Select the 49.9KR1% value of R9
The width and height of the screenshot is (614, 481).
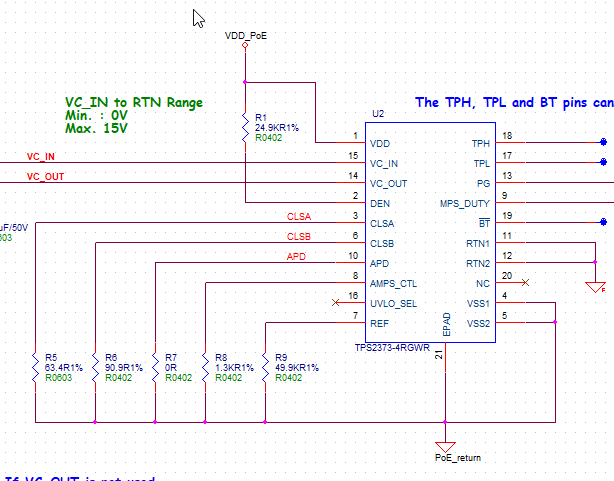pos(297,368)
